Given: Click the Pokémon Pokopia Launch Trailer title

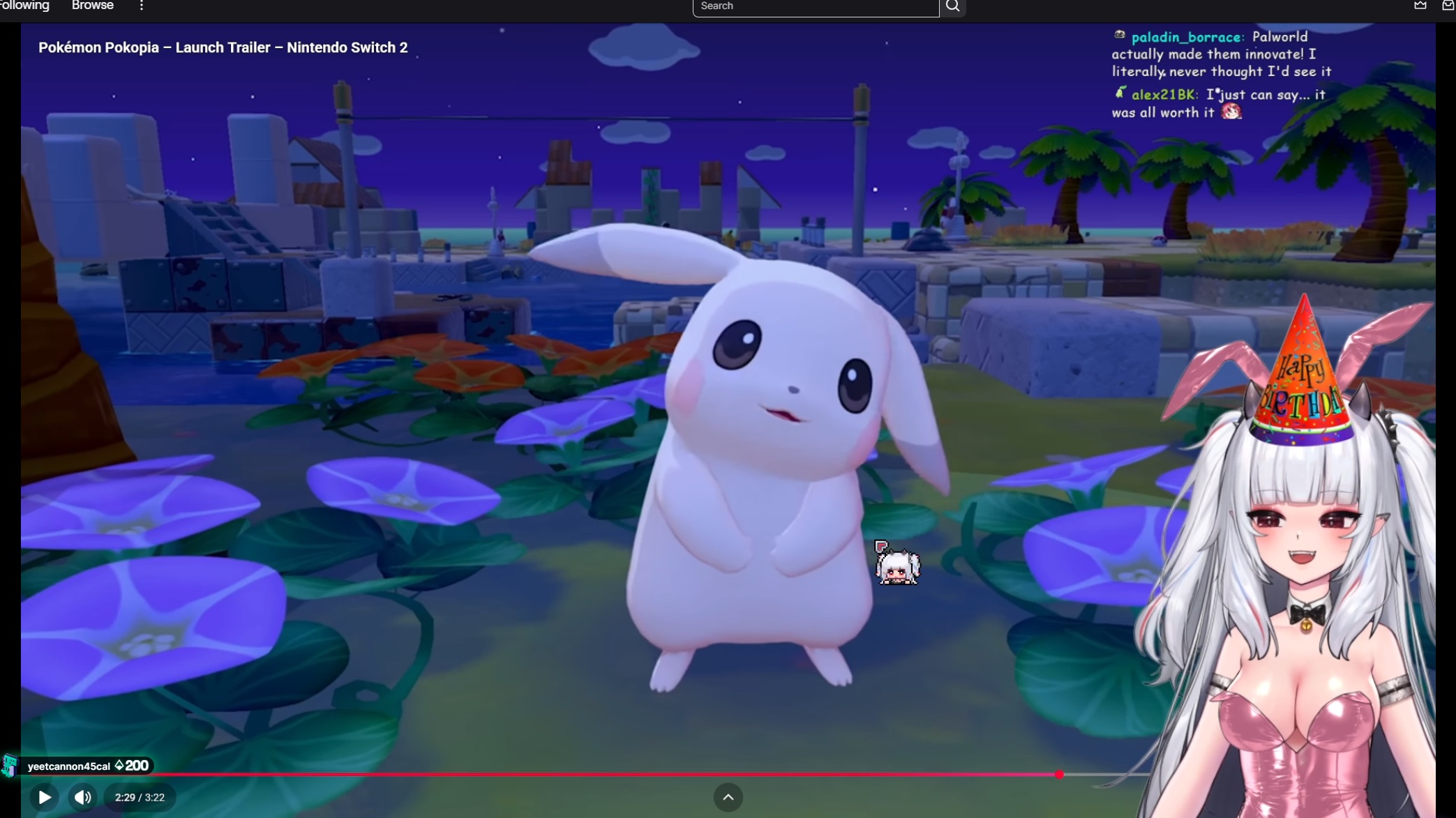Looking at the screenshot, I should click(223, 47).
